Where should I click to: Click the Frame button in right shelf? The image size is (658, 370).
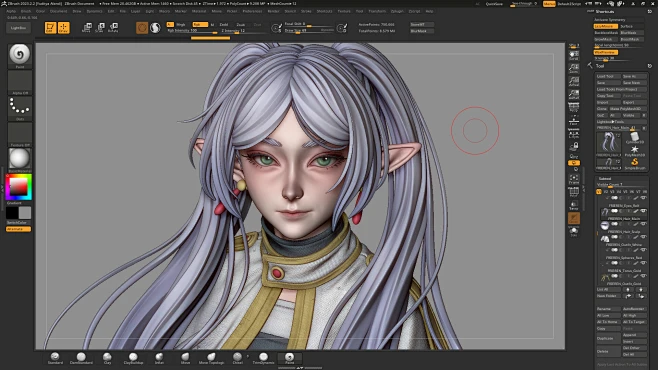574,180
